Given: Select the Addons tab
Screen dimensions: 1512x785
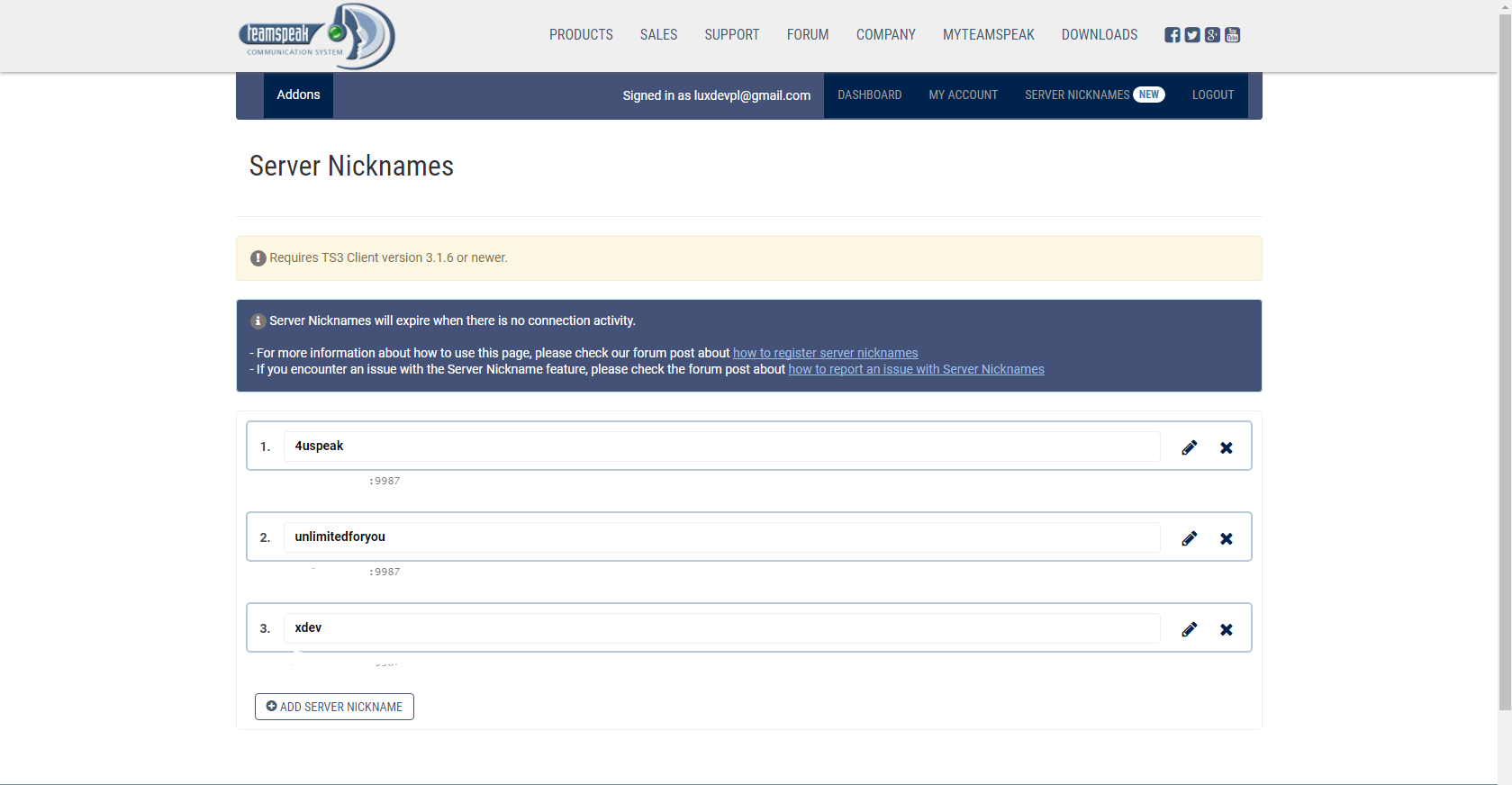Looking at the screenshot, I should 298,95.
